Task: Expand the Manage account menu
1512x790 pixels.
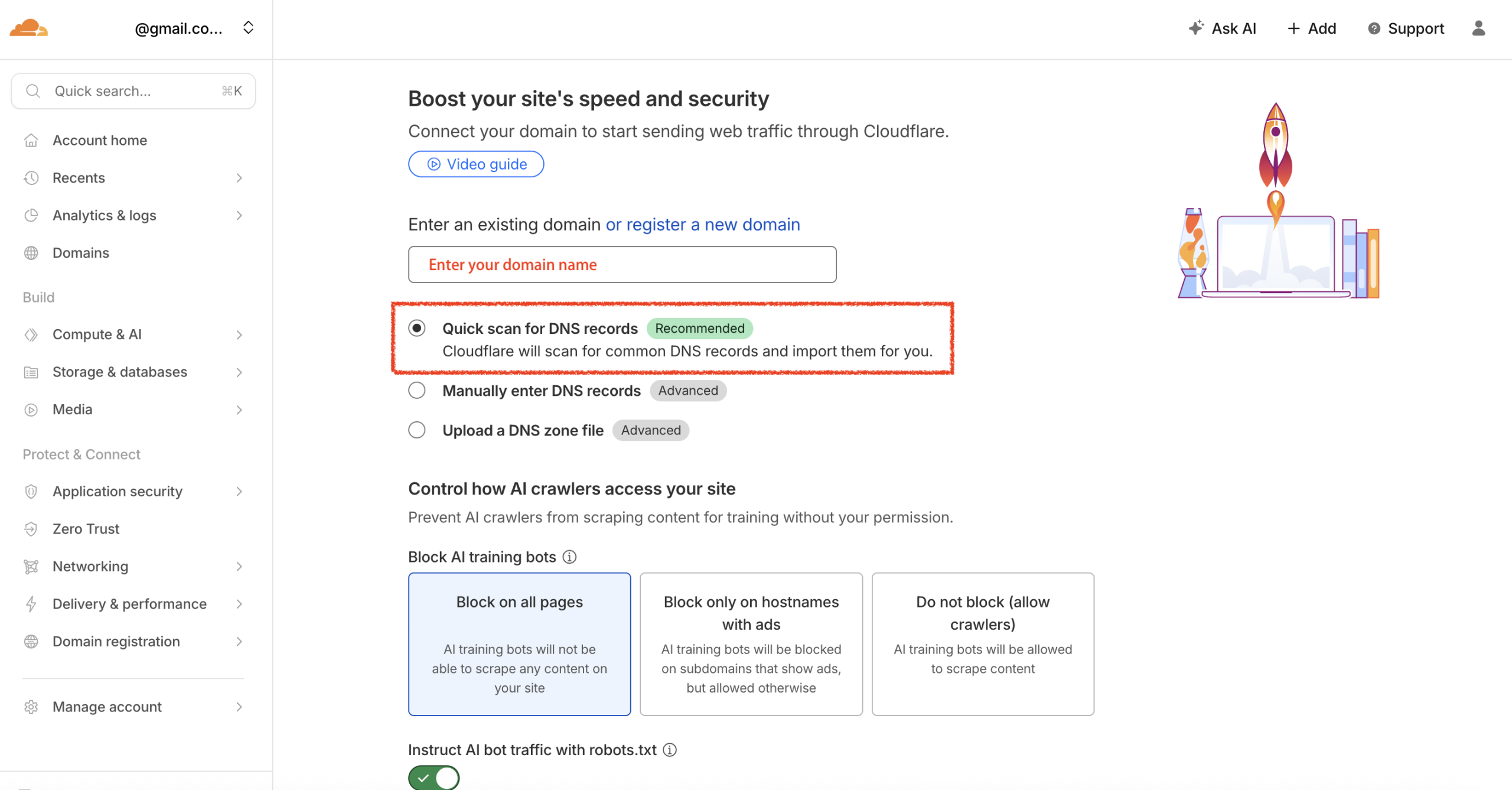Action: [239, 707]
